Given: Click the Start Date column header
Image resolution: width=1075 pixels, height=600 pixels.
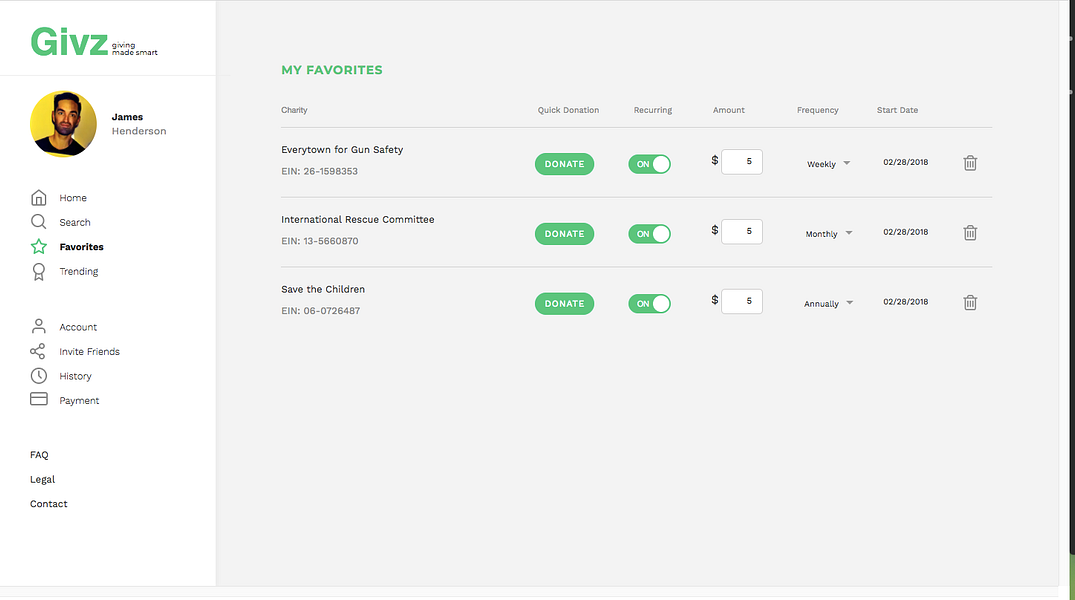Looking at the screenshot, I should click(x=897, y=110).
